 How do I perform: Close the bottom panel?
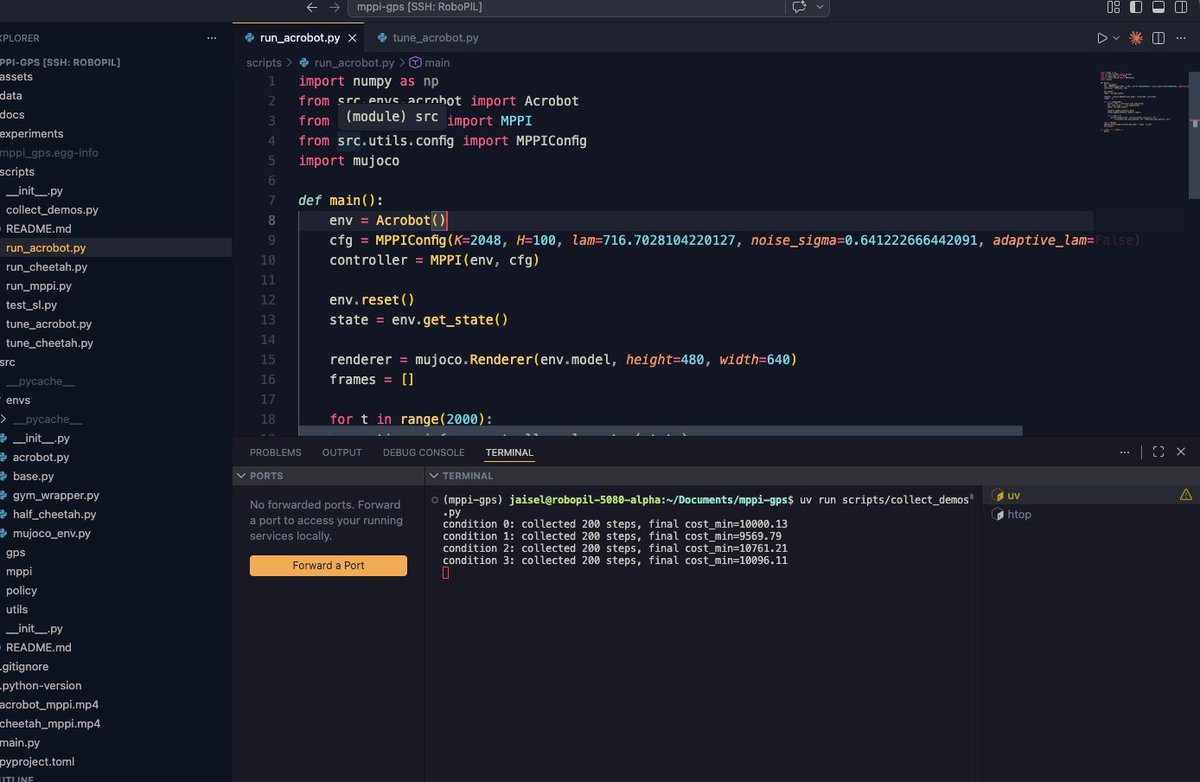click(1181, 452)
